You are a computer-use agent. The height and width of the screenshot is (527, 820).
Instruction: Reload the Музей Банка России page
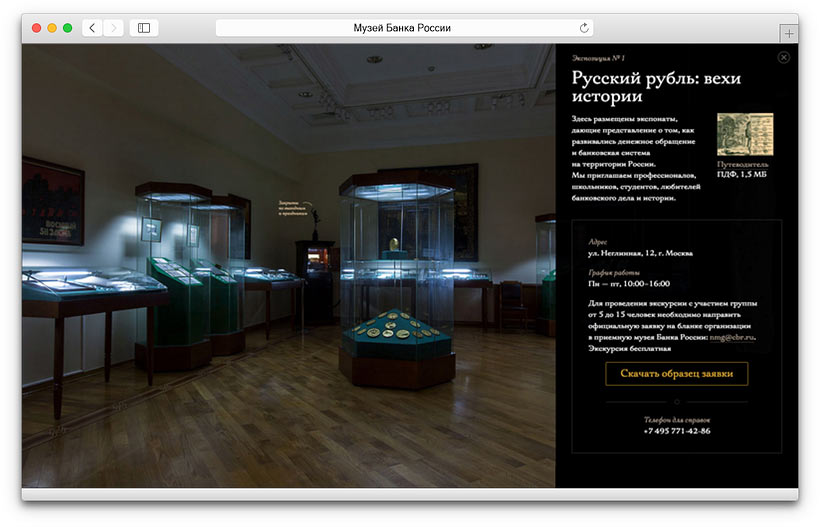click(584, 28)
